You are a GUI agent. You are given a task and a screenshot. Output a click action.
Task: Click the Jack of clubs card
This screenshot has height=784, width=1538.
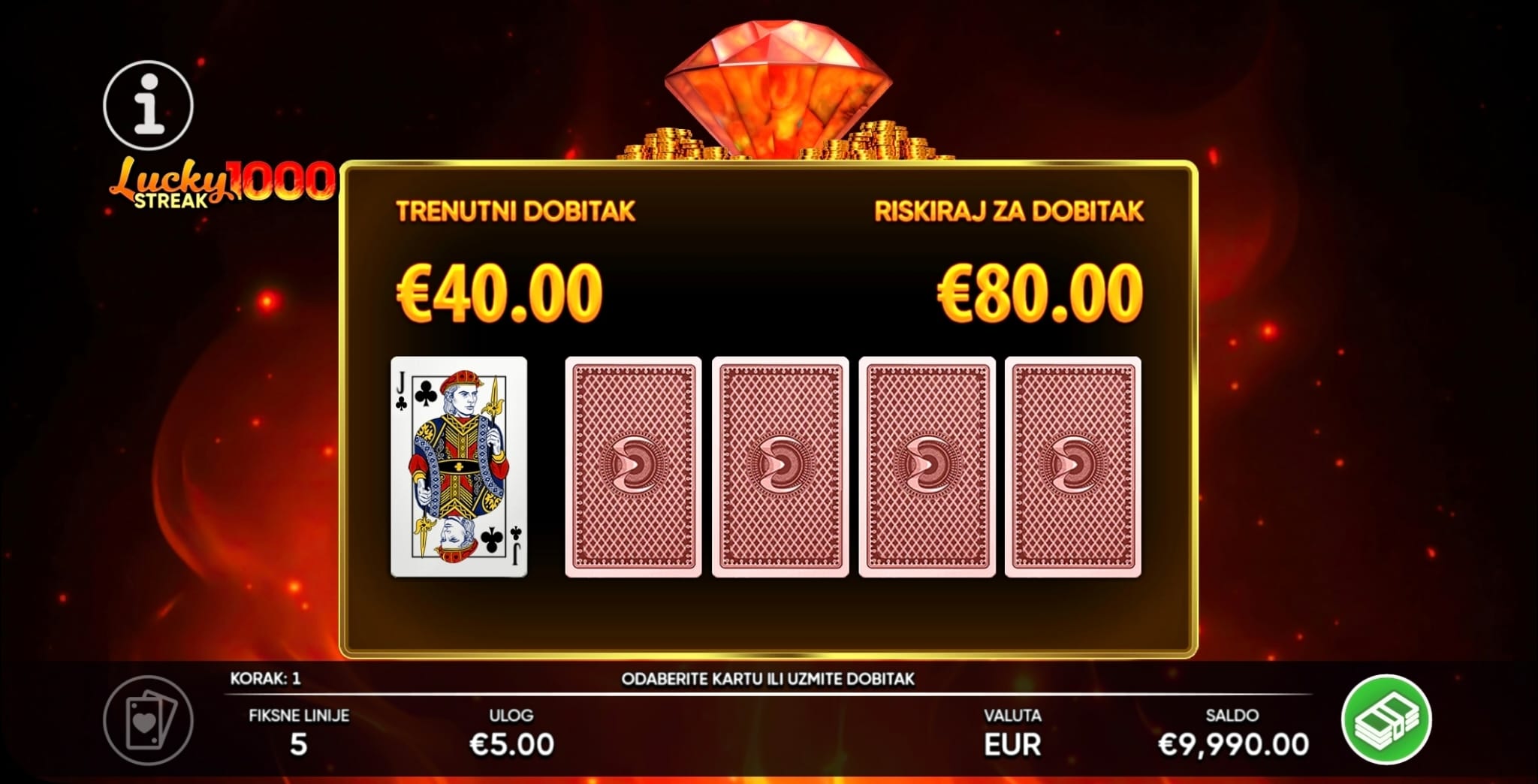(x=459, y=467)
